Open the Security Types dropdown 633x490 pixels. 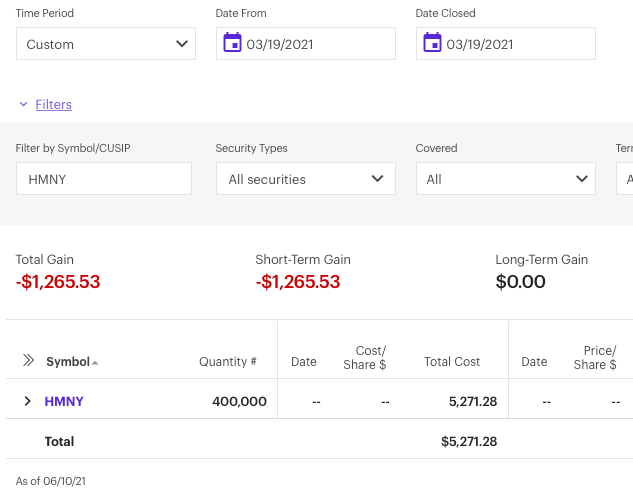point(305,179)
